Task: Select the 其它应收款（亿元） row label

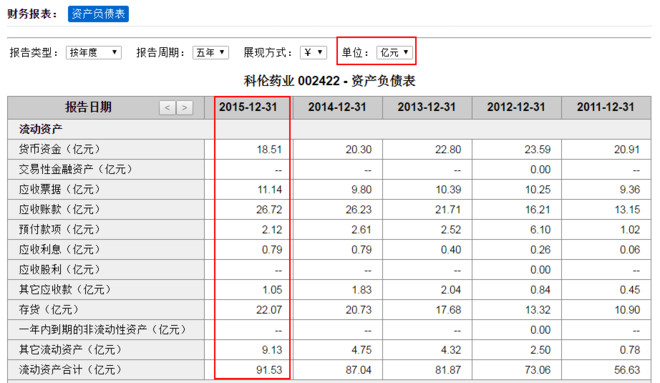Action: coord(65,290)
